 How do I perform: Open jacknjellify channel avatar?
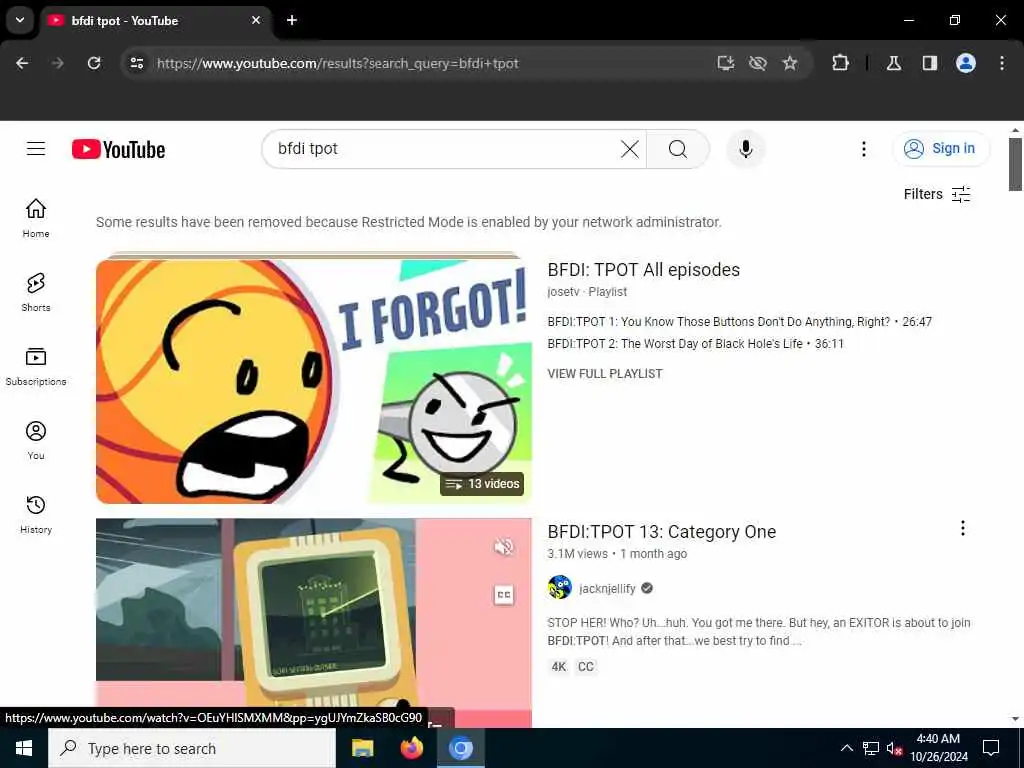coord(560,588)
